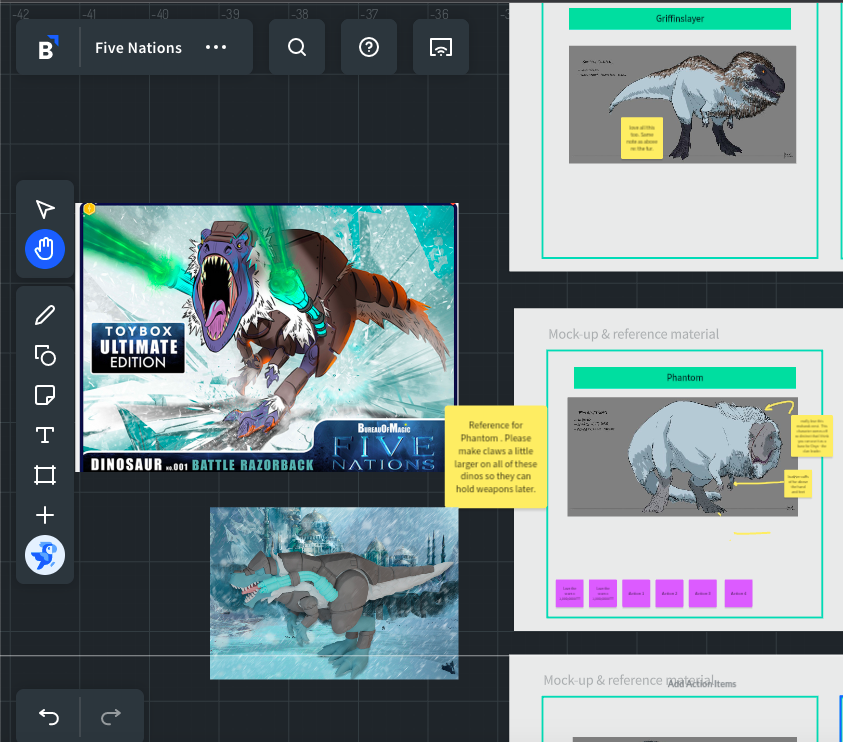
Task: Open the blue bird assistant
Action: point(45,555)
